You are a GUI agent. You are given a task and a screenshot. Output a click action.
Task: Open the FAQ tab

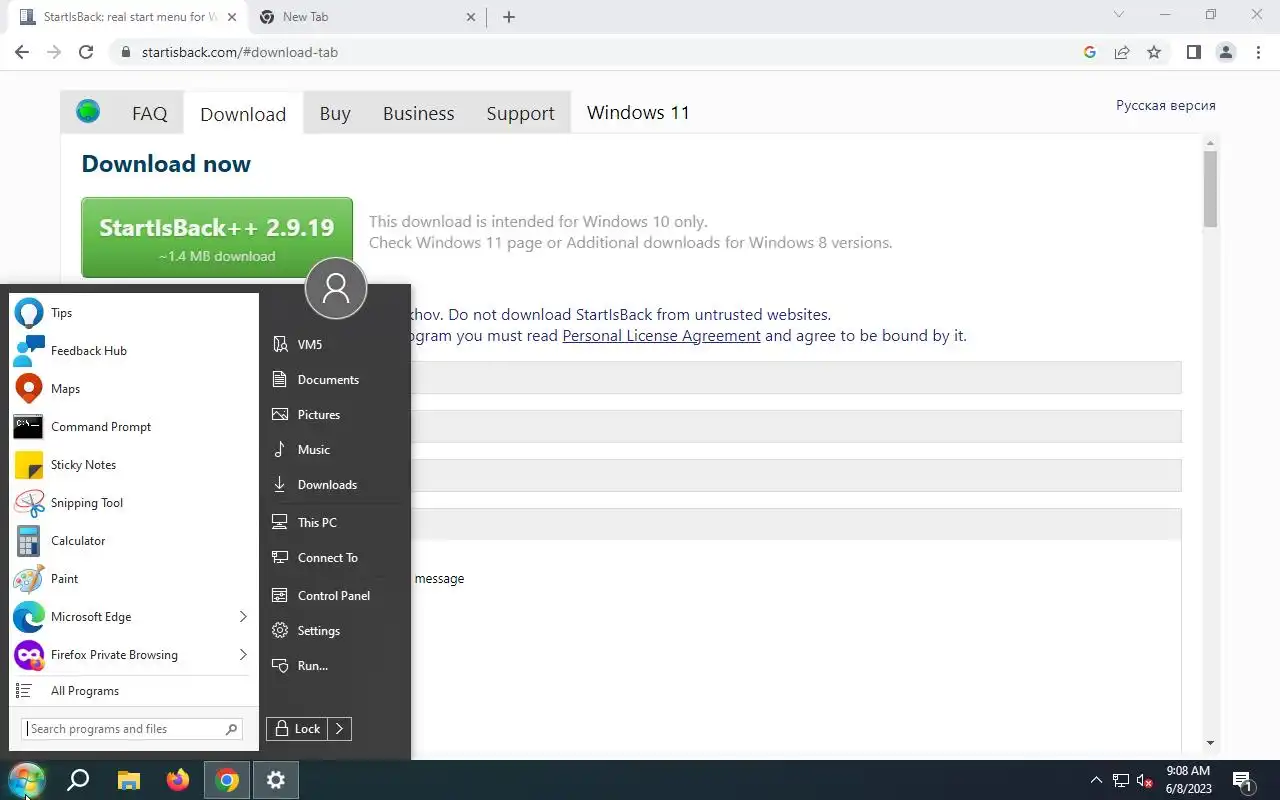pyautogui.click(x=150, y=113)
